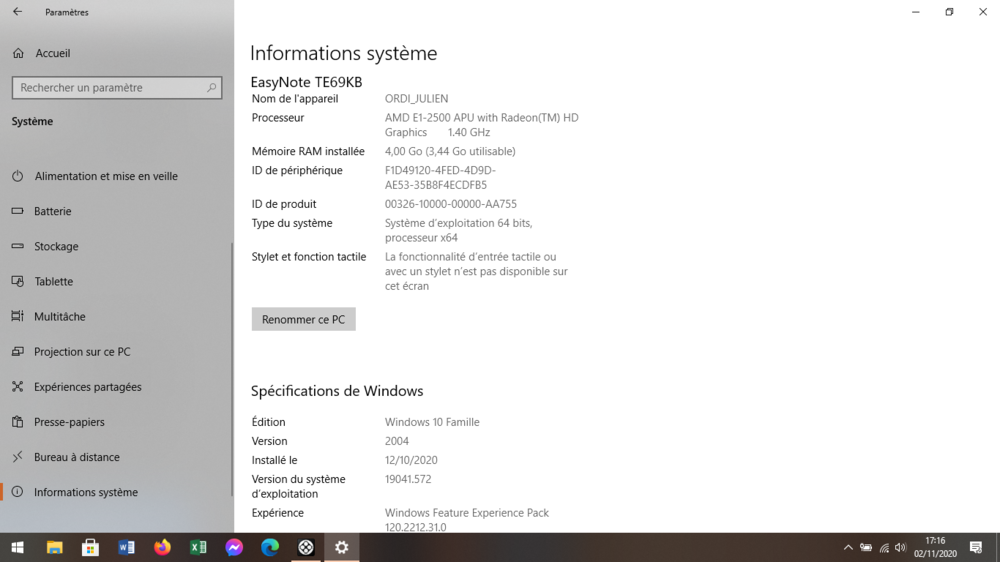Open Word from the taskbar
Viewport: 1000px width, 562px height.
coord(126,547)
